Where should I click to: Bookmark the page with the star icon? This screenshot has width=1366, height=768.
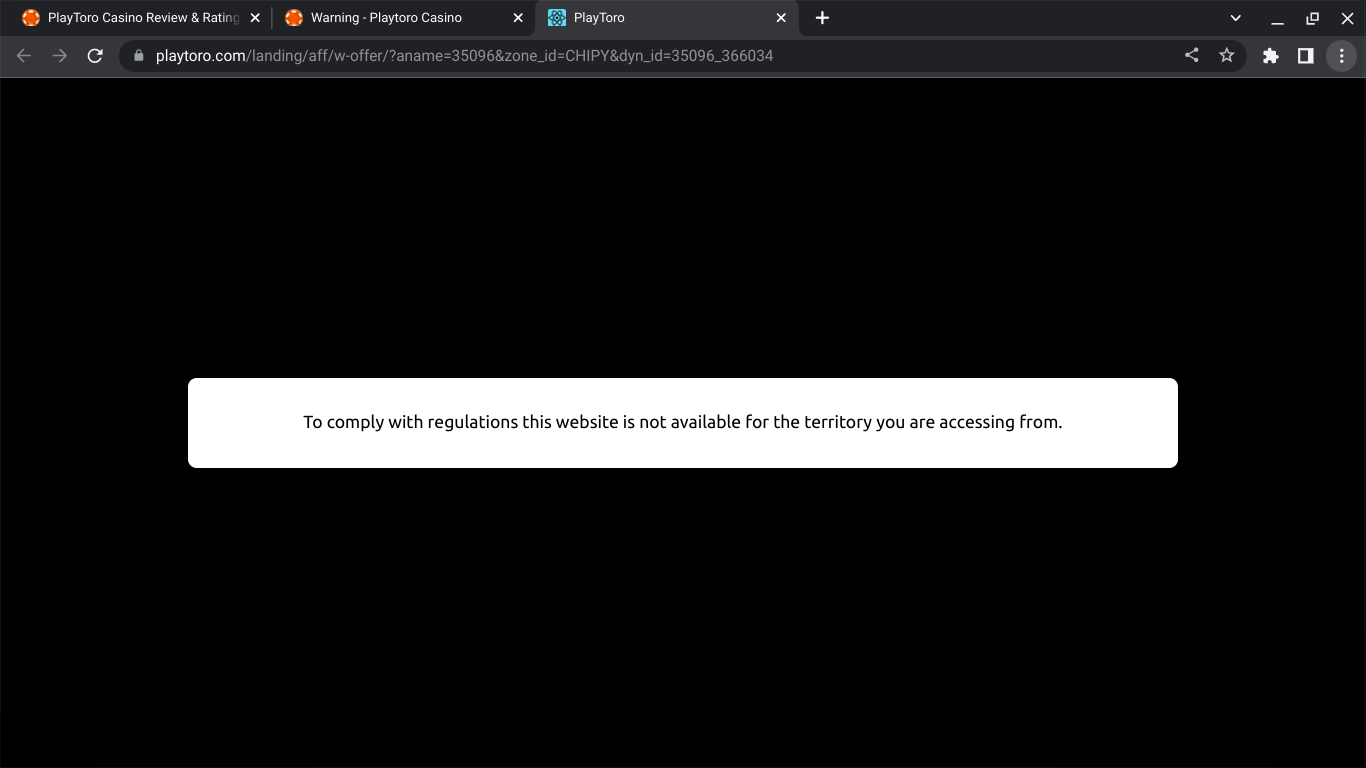pos(1226,55)
